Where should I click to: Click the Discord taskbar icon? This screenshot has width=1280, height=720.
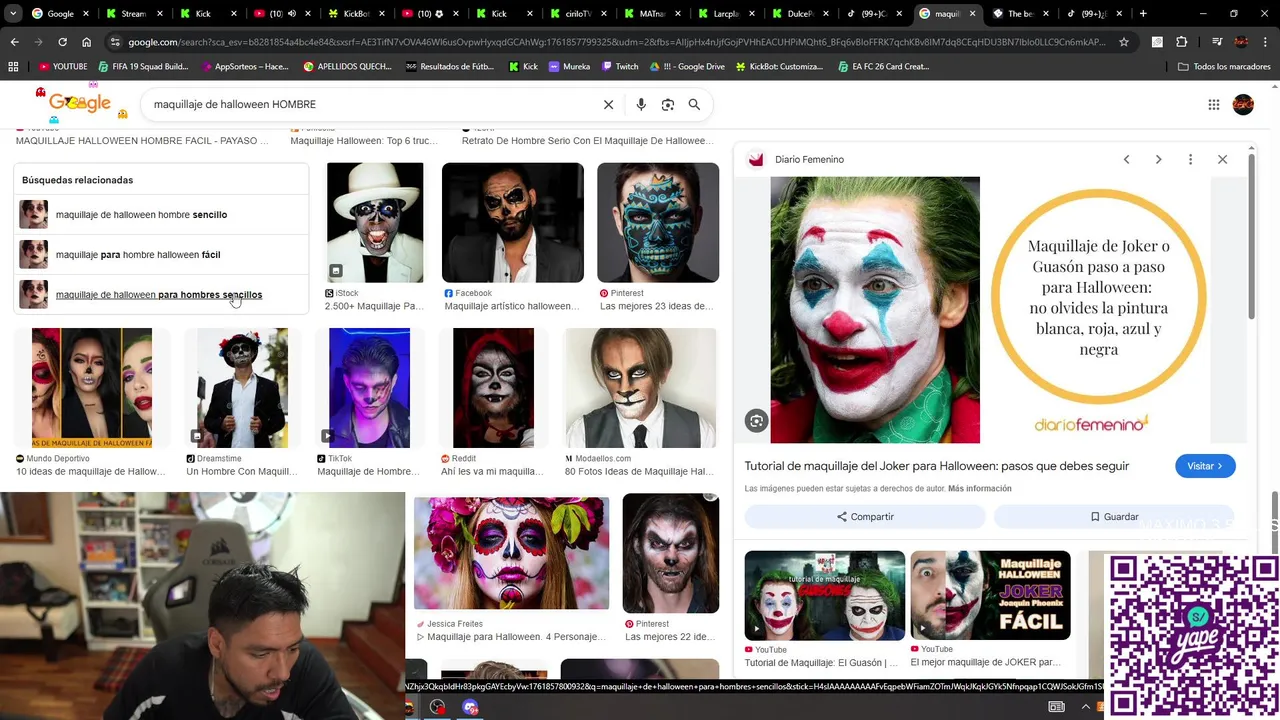click(470, 707)
